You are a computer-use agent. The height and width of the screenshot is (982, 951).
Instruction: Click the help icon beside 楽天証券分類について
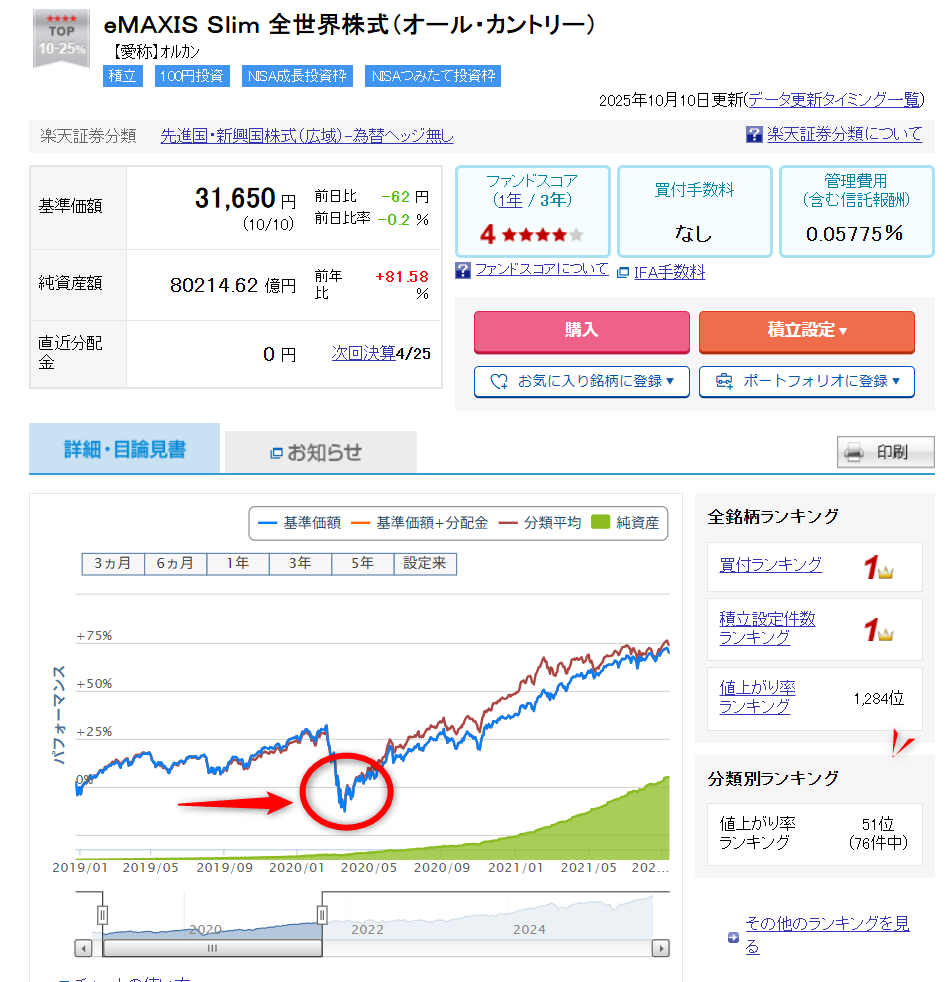(755, 135)
